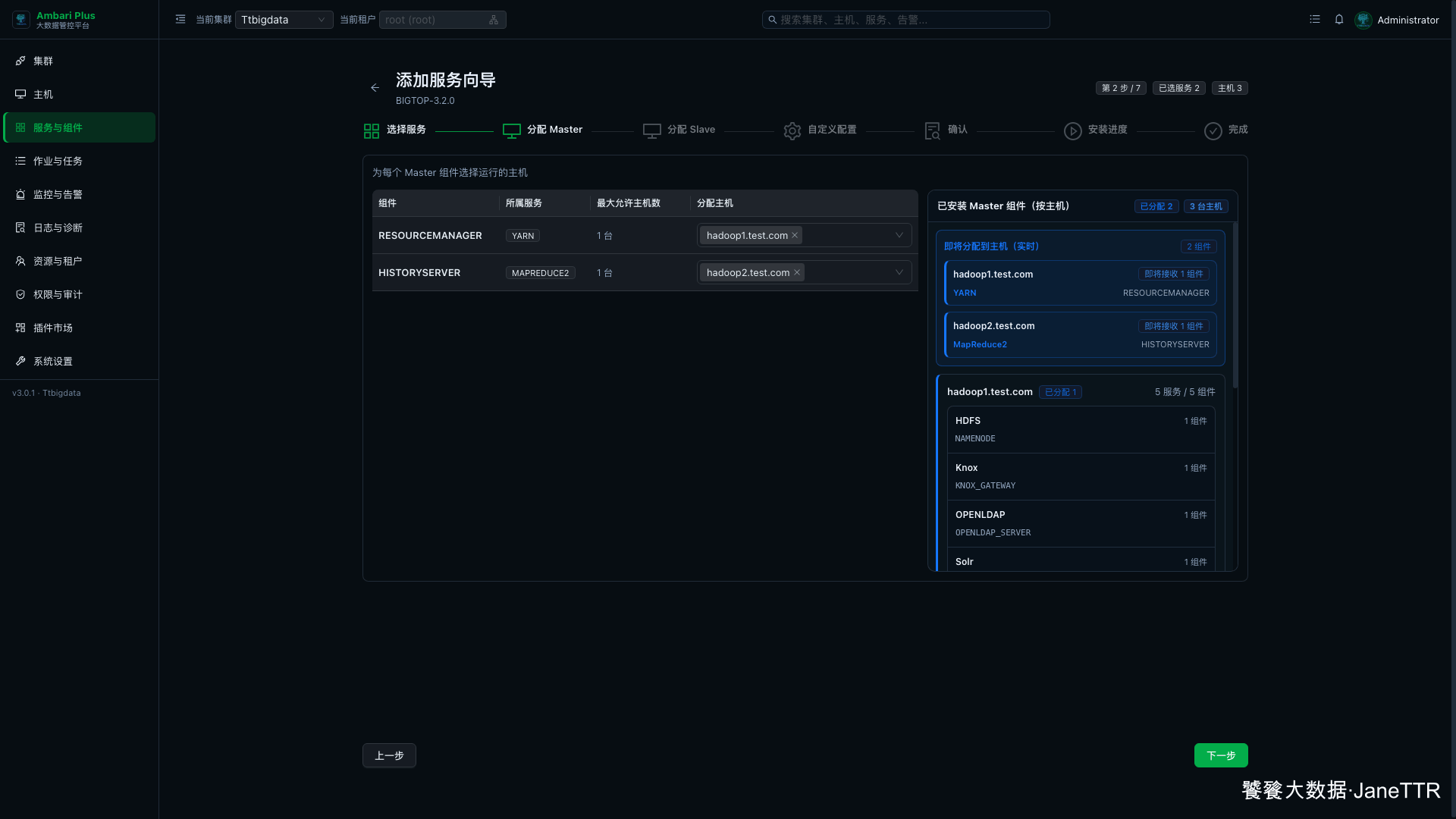The height and width of the screenshot is (819, 1456).
Task: Click the 上一步 button
Action: 389,755
